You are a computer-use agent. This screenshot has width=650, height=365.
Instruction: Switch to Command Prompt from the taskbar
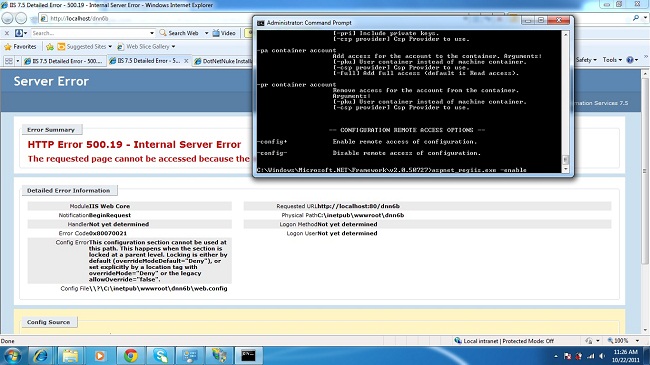coord(249,355)
